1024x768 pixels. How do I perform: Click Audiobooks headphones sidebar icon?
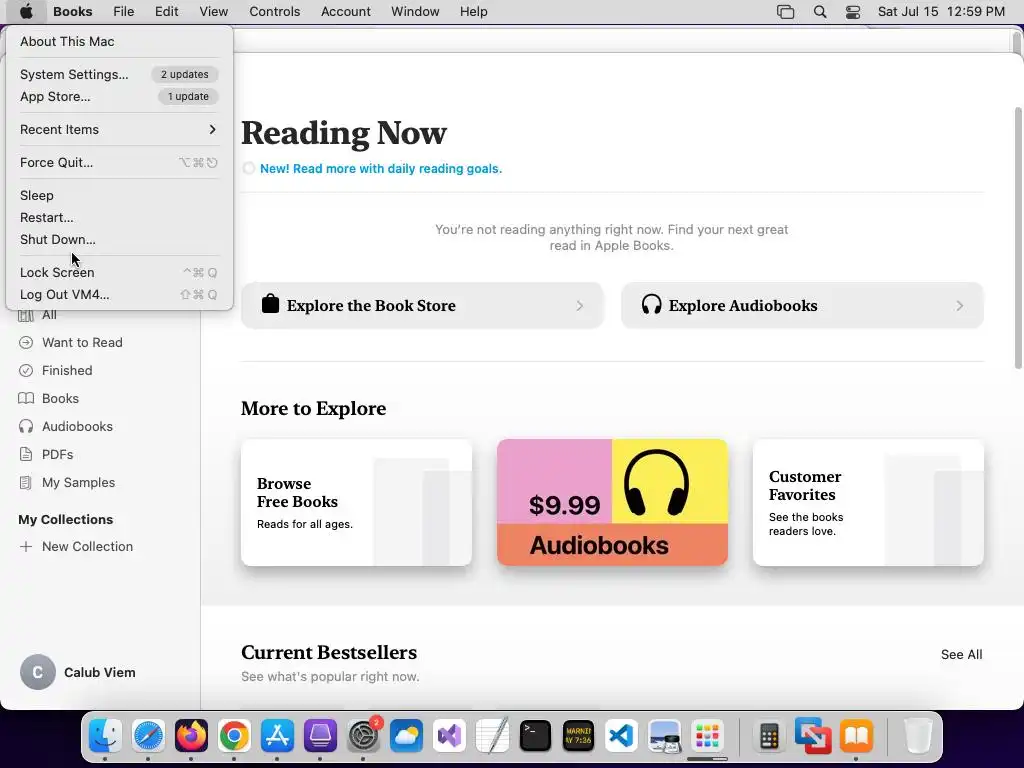tap(26, 426)
